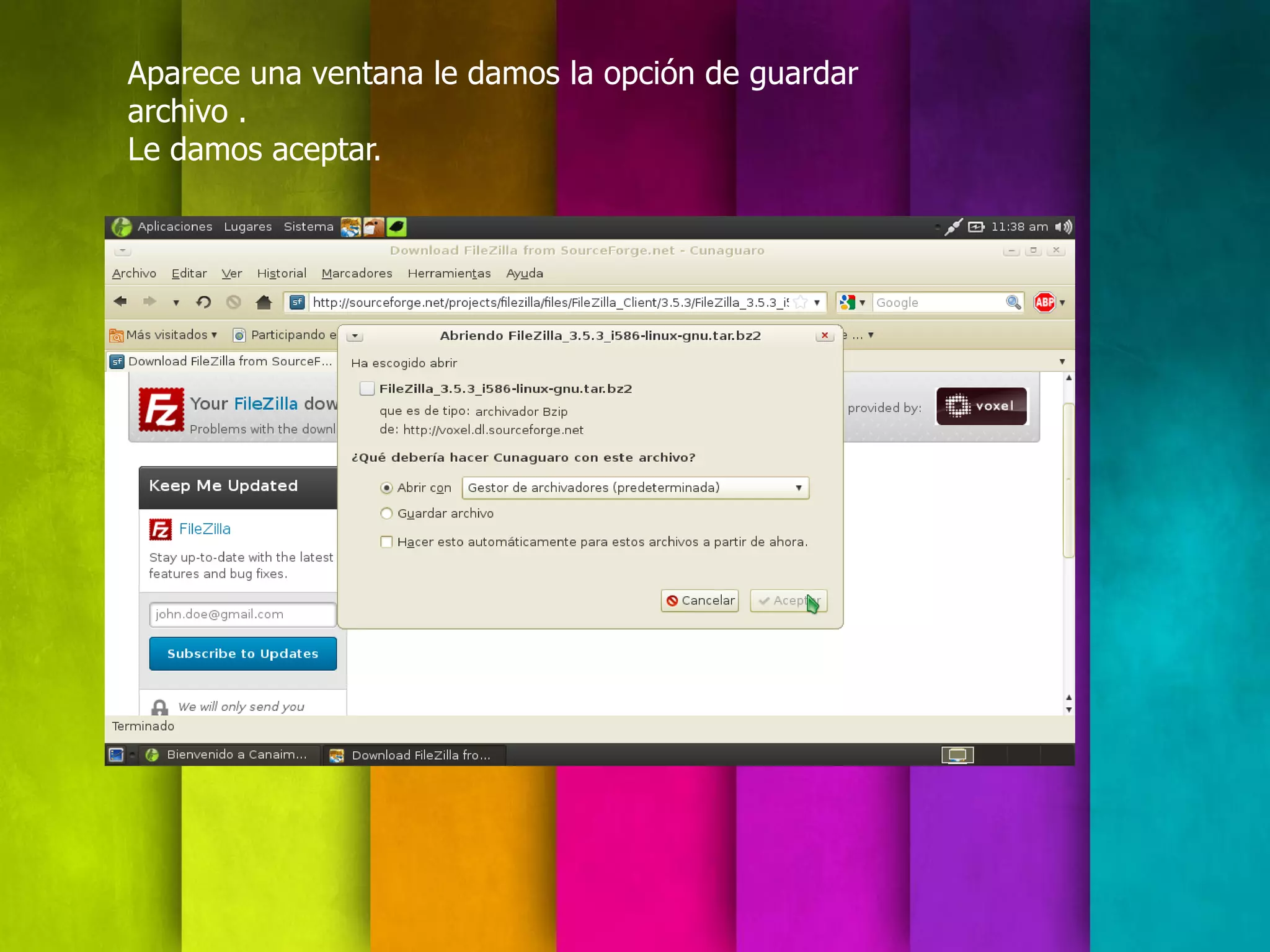Viewport: 1270px width, 952px height.
Task: Open the Canaima main menu logo
Action: pos(122,227)
